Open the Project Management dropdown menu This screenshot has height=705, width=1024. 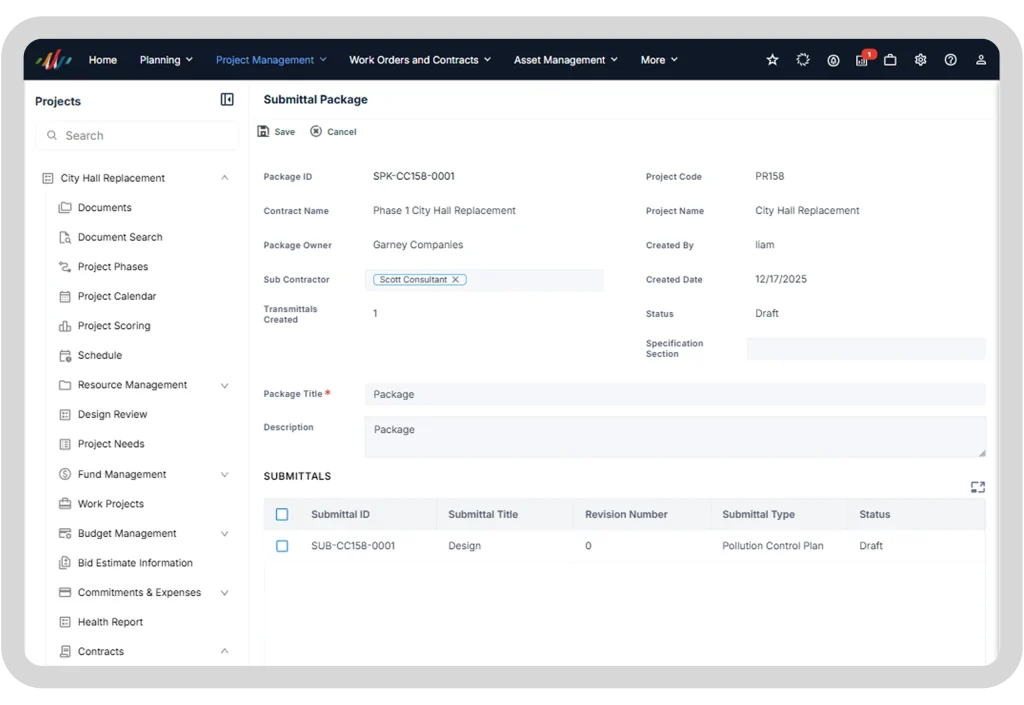(271, 60)
